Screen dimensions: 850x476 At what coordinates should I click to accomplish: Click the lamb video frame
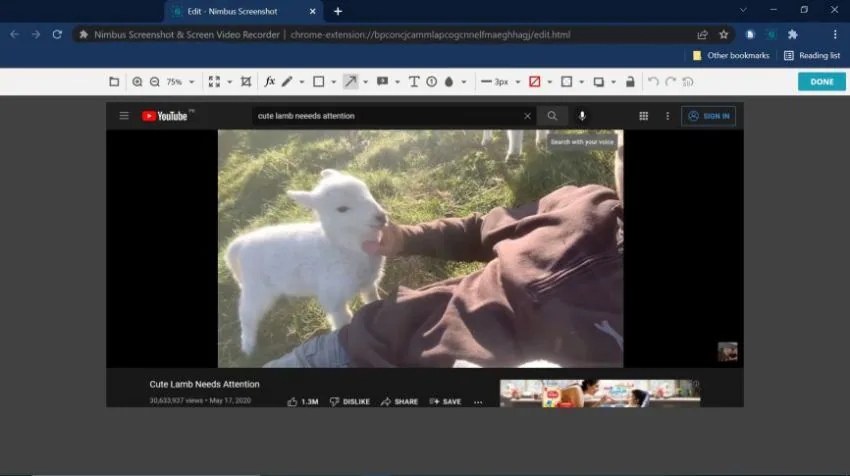point(421,248)
